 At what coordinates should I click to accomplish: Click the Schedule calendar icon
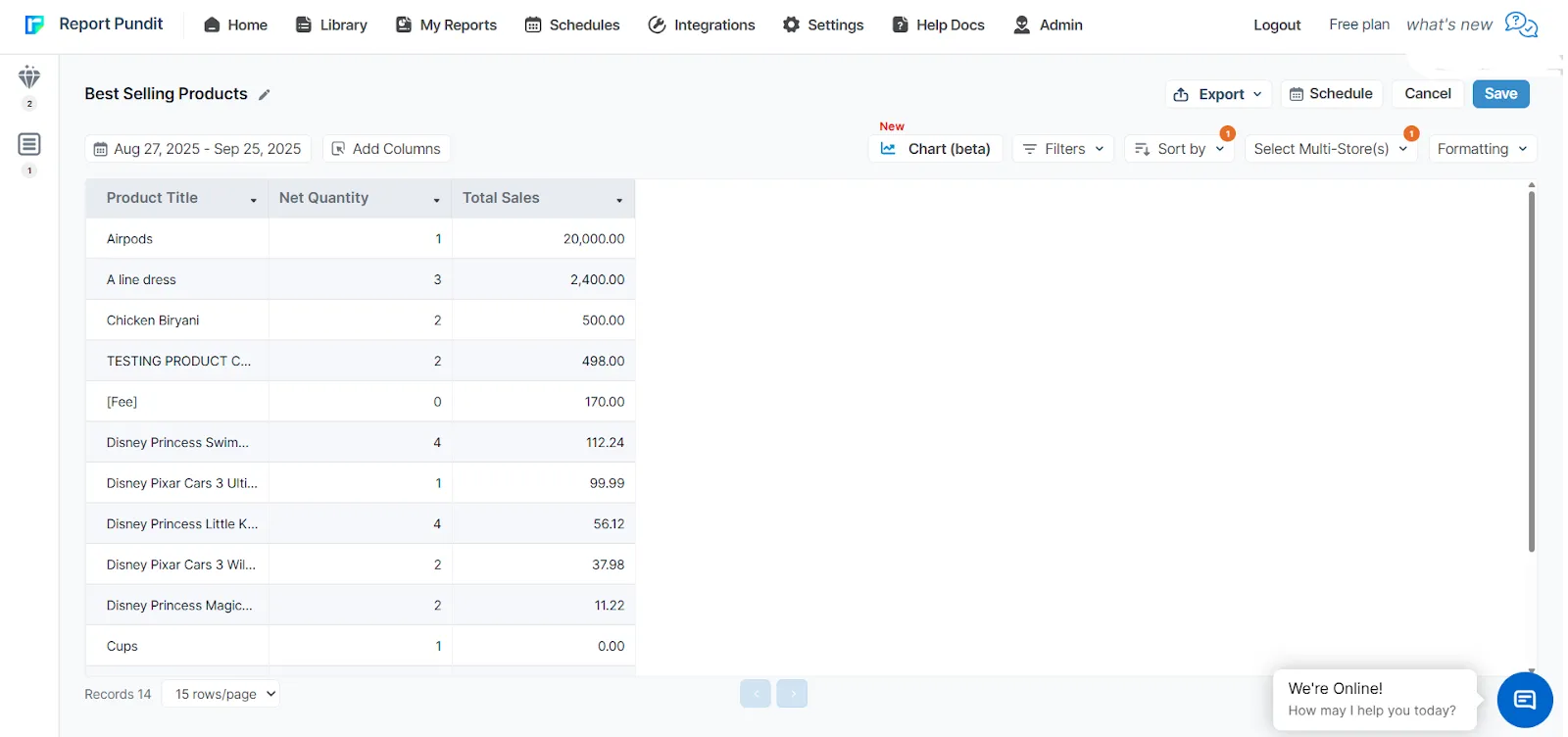pyautogui.click(x=1297, y=94)
